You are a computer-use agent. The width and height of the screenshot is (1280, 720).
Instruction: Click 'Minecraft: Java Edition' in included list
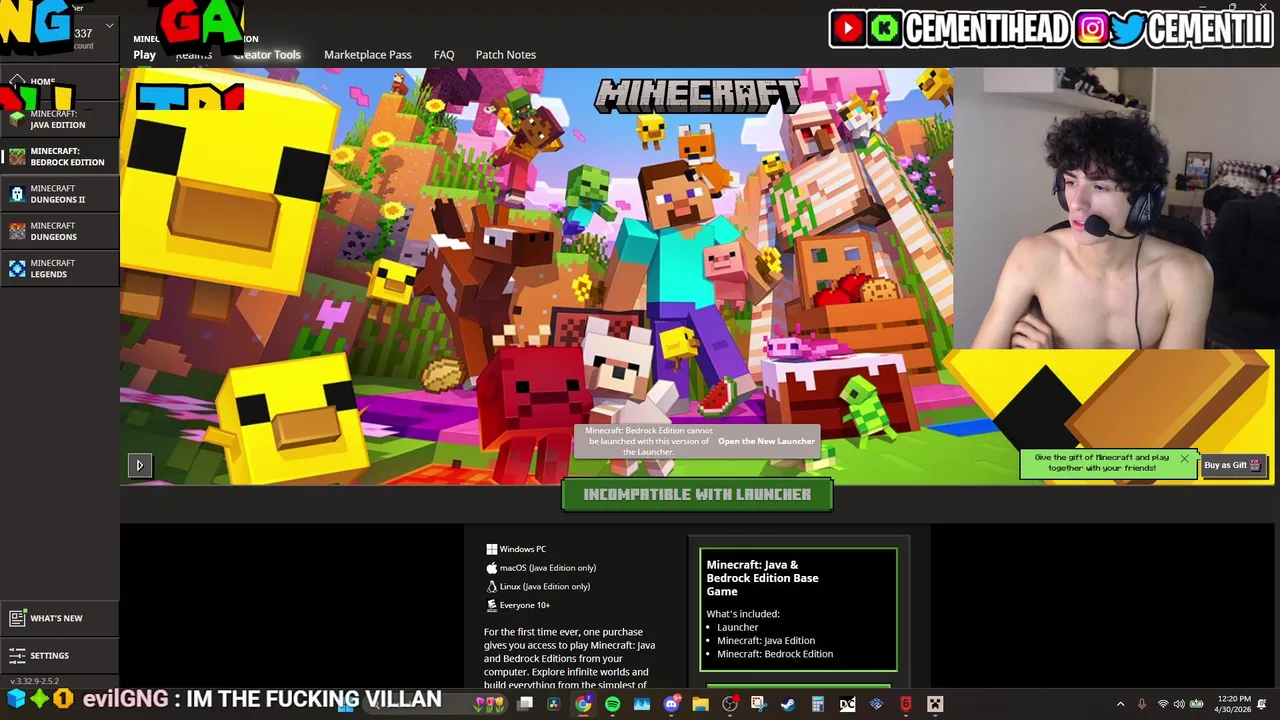[766, 641]
